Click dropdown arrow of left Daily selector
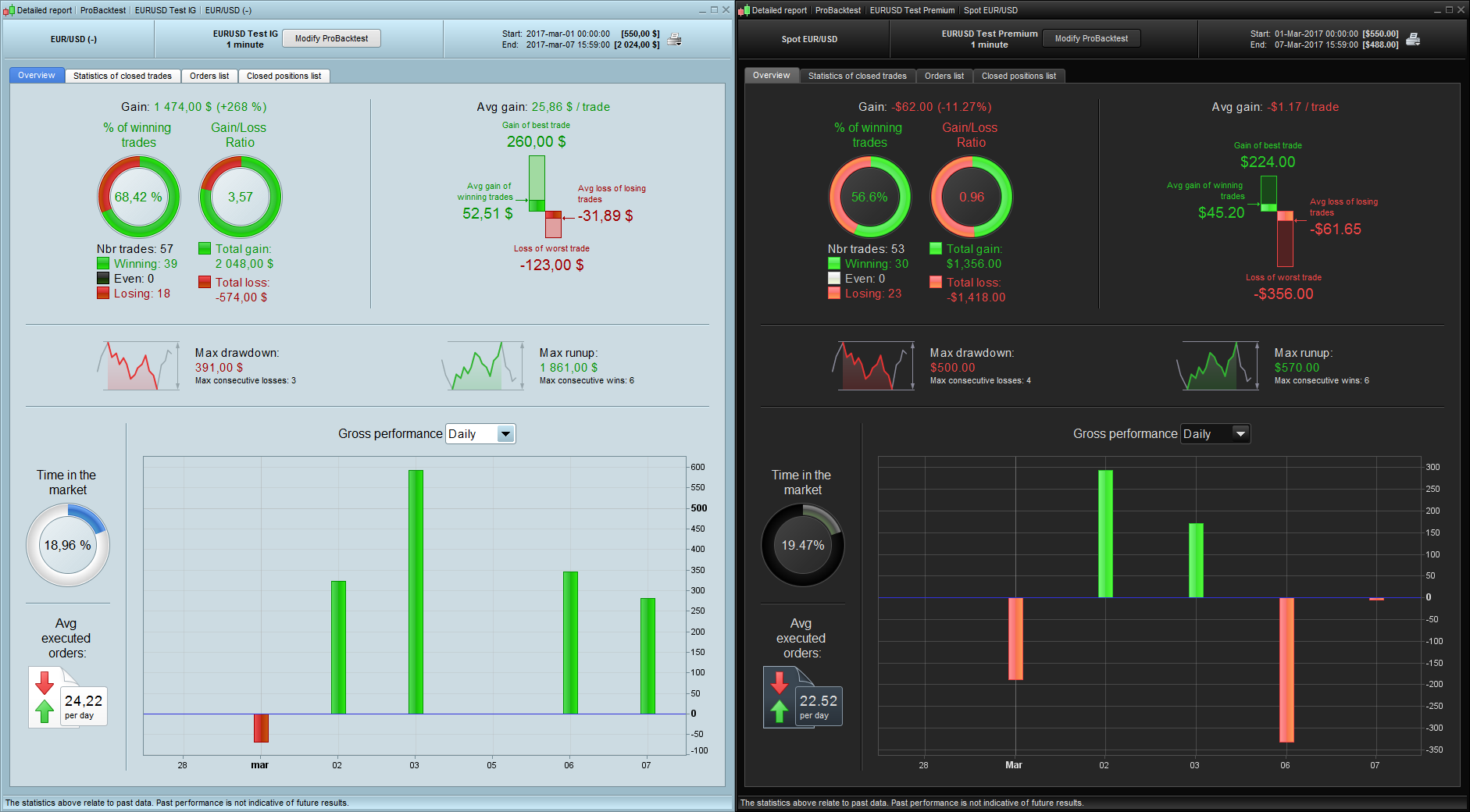Screen dimensions: 1470x812 click(506, 434)
